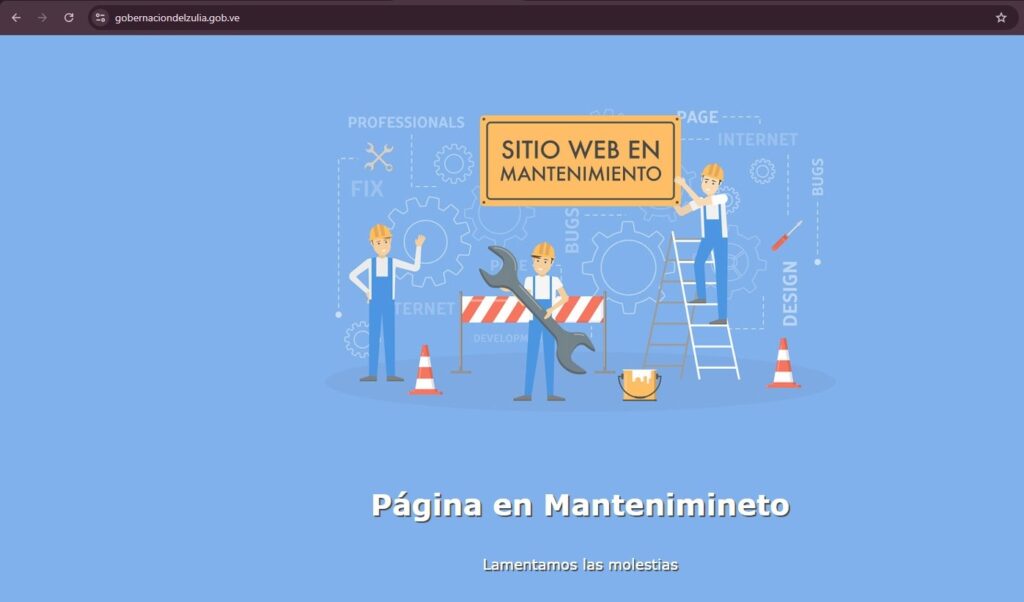Click the right traffic cone
1024x602 pixels.
click(783, 364)
